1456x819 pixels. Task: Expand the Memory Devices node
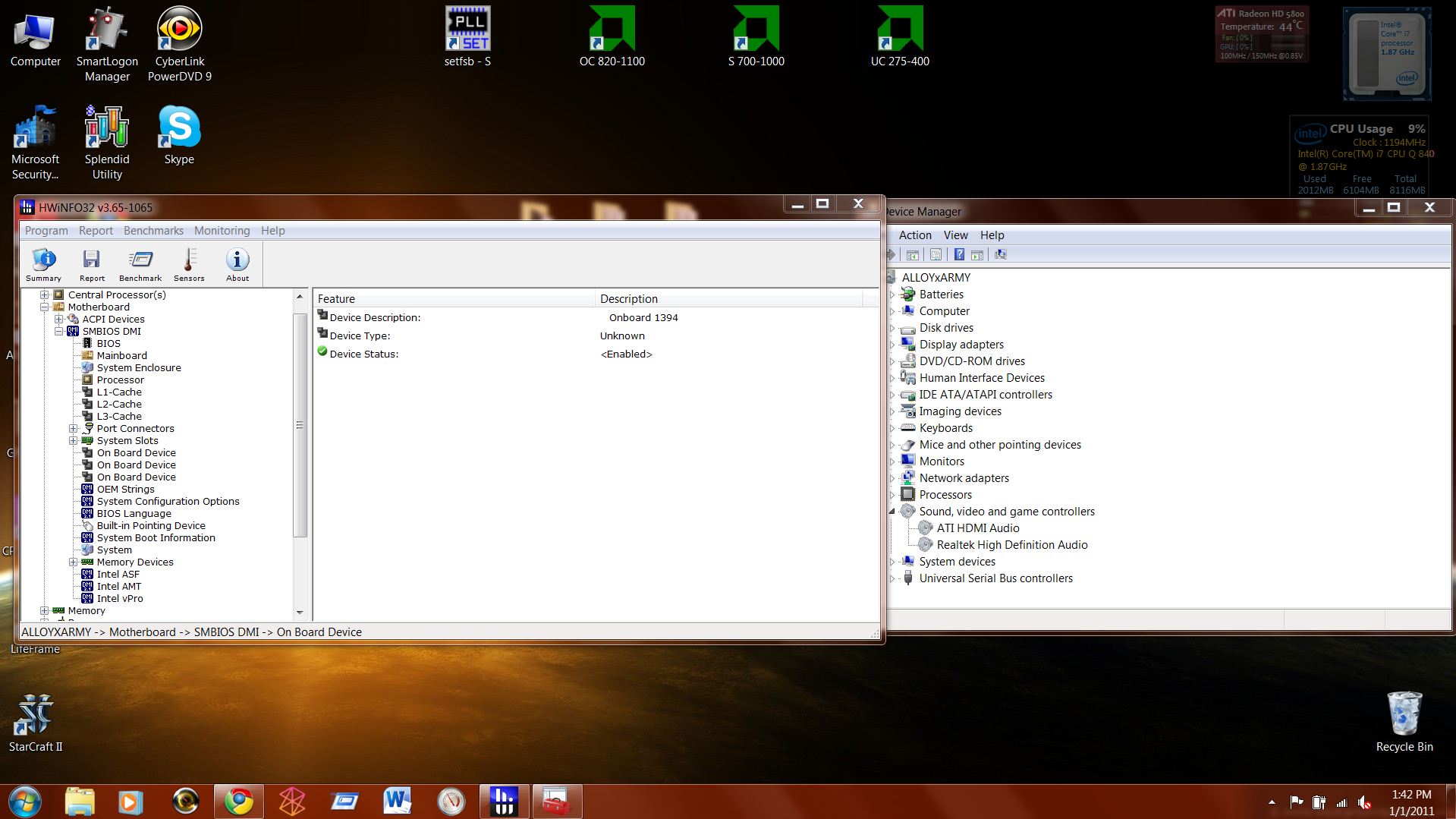(74, 562)
